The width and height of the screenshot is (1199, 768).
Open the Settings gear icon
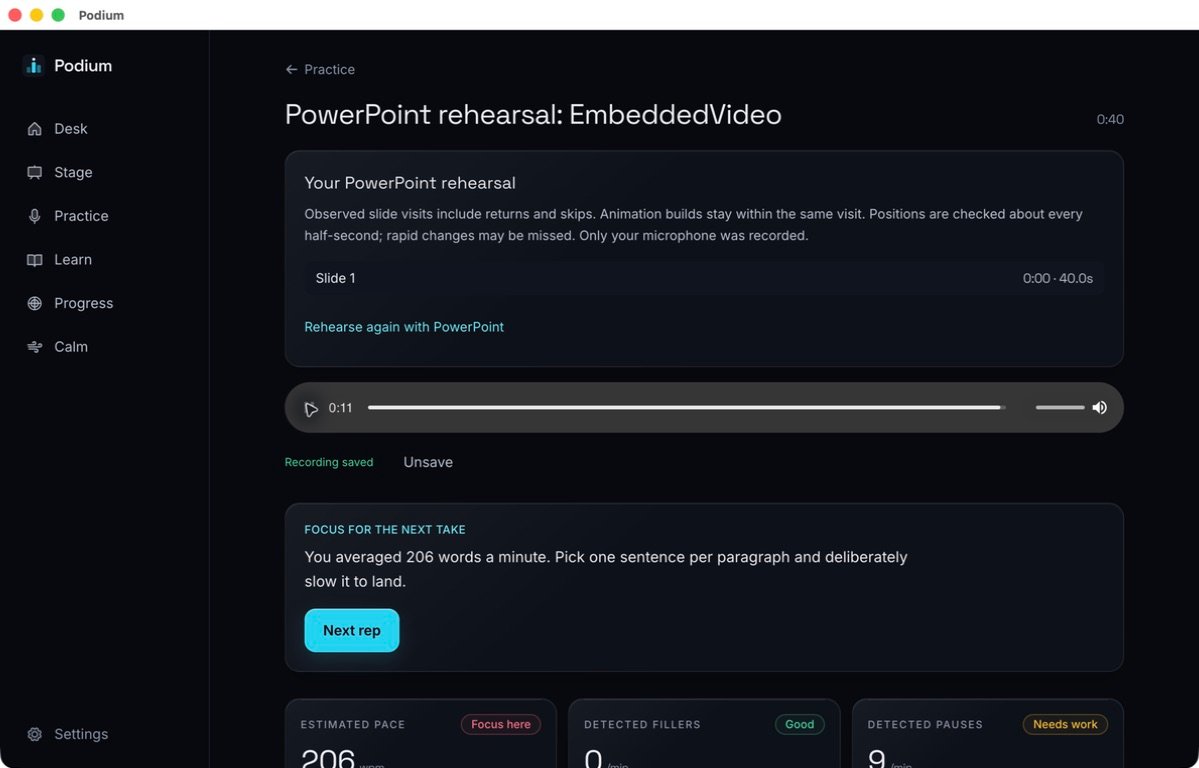click(34, 734)
